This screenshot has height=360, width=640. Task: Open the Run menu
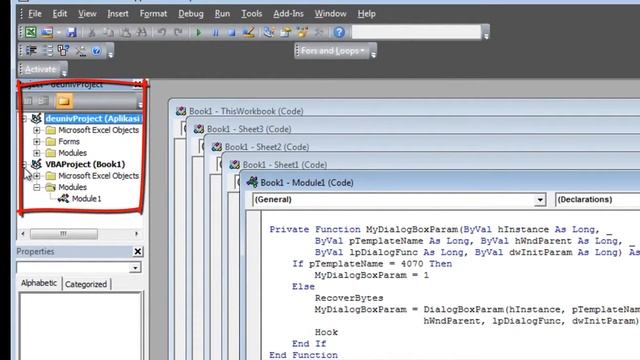(x=222, y=13)
